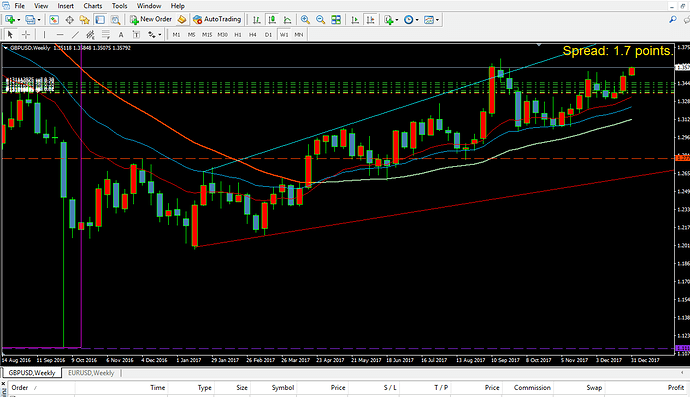The image size is (690, 397).
Task: Click the Commission column header
Action: pos(532,388)
